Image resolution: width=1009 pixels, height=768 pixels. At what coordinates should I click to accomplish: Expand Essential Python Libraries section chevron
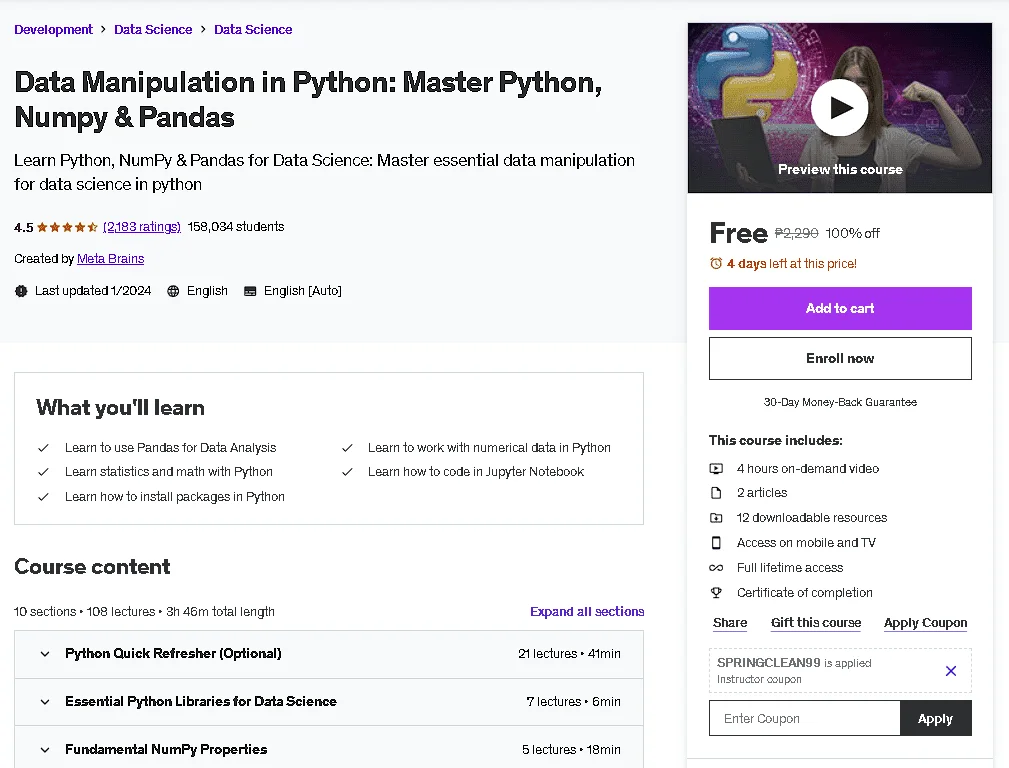coord(45,702)
